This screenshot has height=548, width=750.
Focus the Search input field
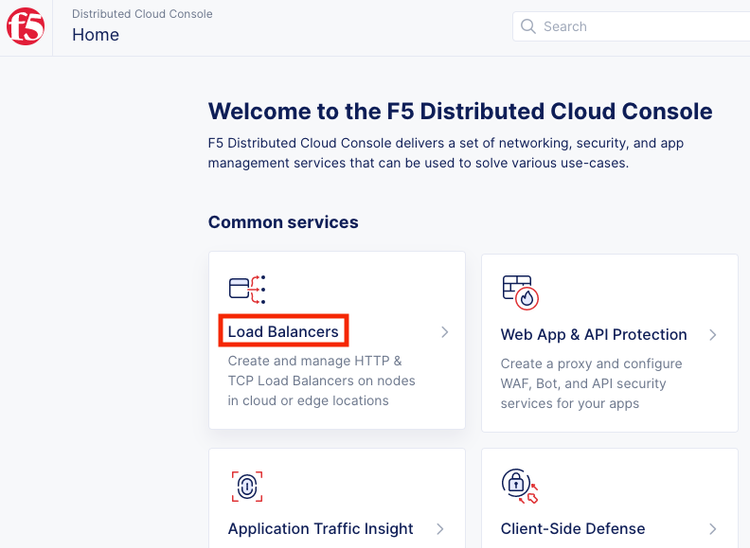tap(640, 27)
